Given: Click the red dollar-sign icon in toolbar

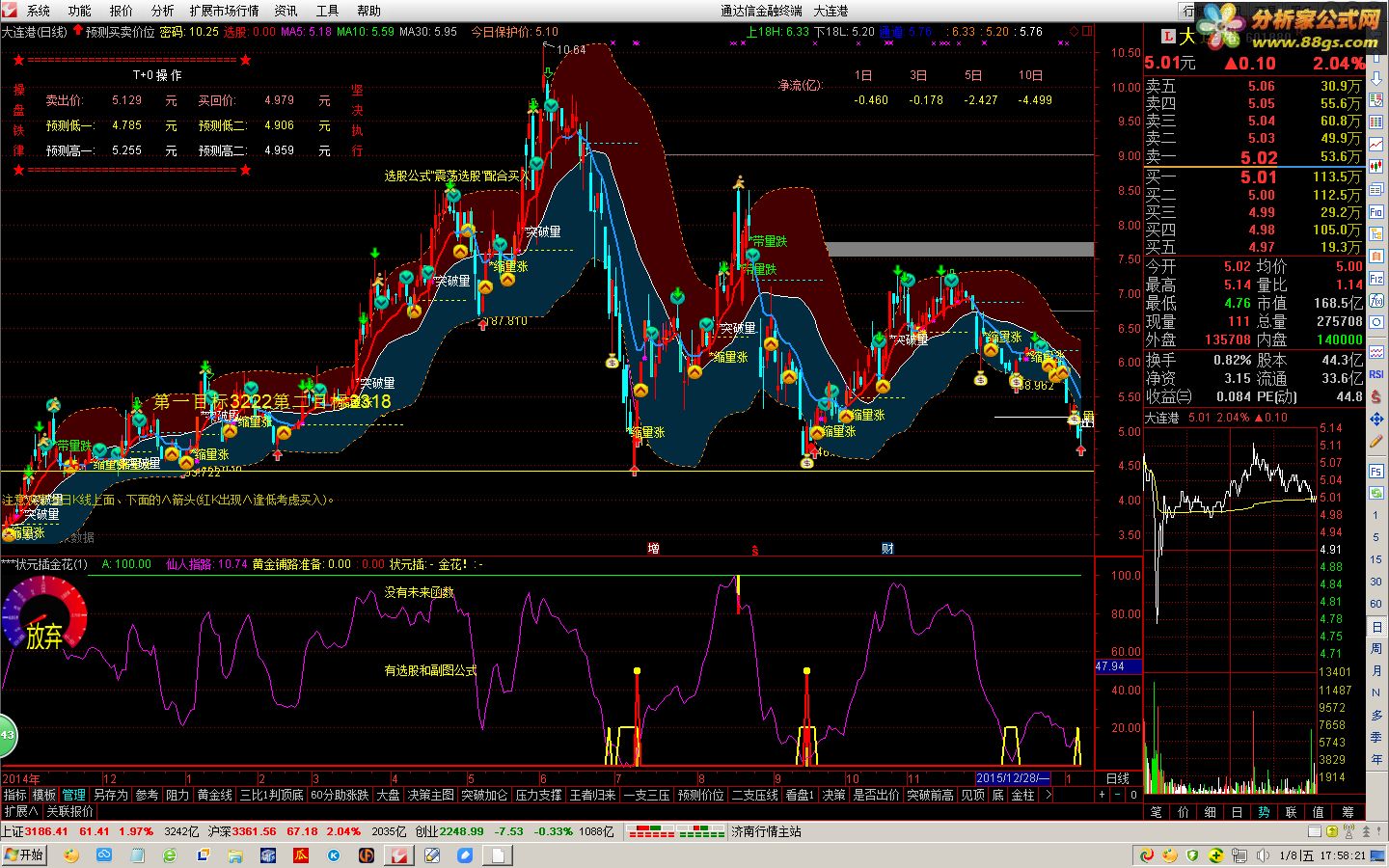Looking at the screenshot, I should pyautogui.click(x=1376, y=394).
